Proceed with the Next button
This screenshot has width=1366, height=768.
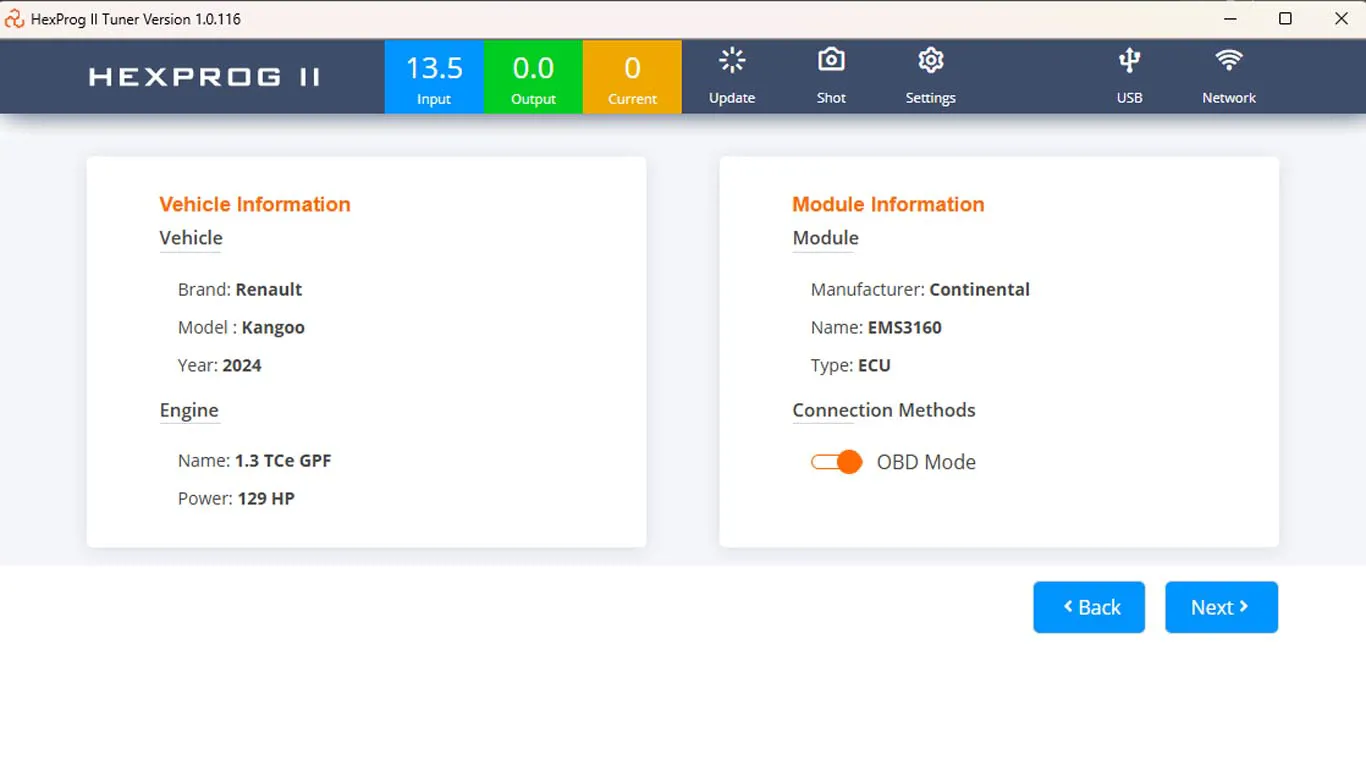(1221, 607)
